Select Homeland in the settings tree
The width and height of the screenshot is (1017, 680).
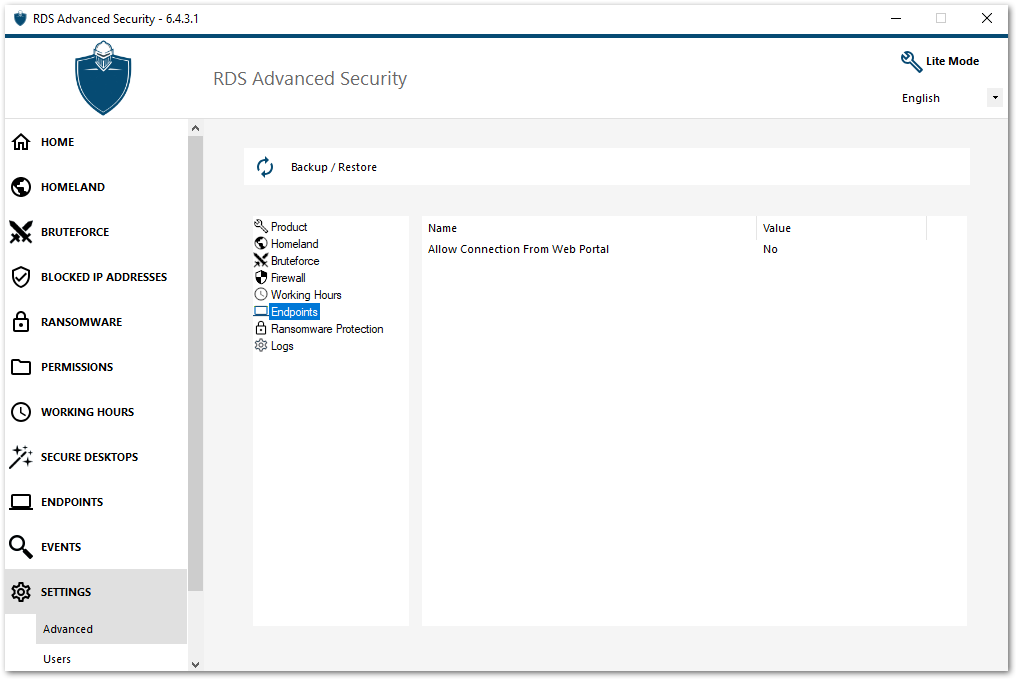click(x=294, y=243)
